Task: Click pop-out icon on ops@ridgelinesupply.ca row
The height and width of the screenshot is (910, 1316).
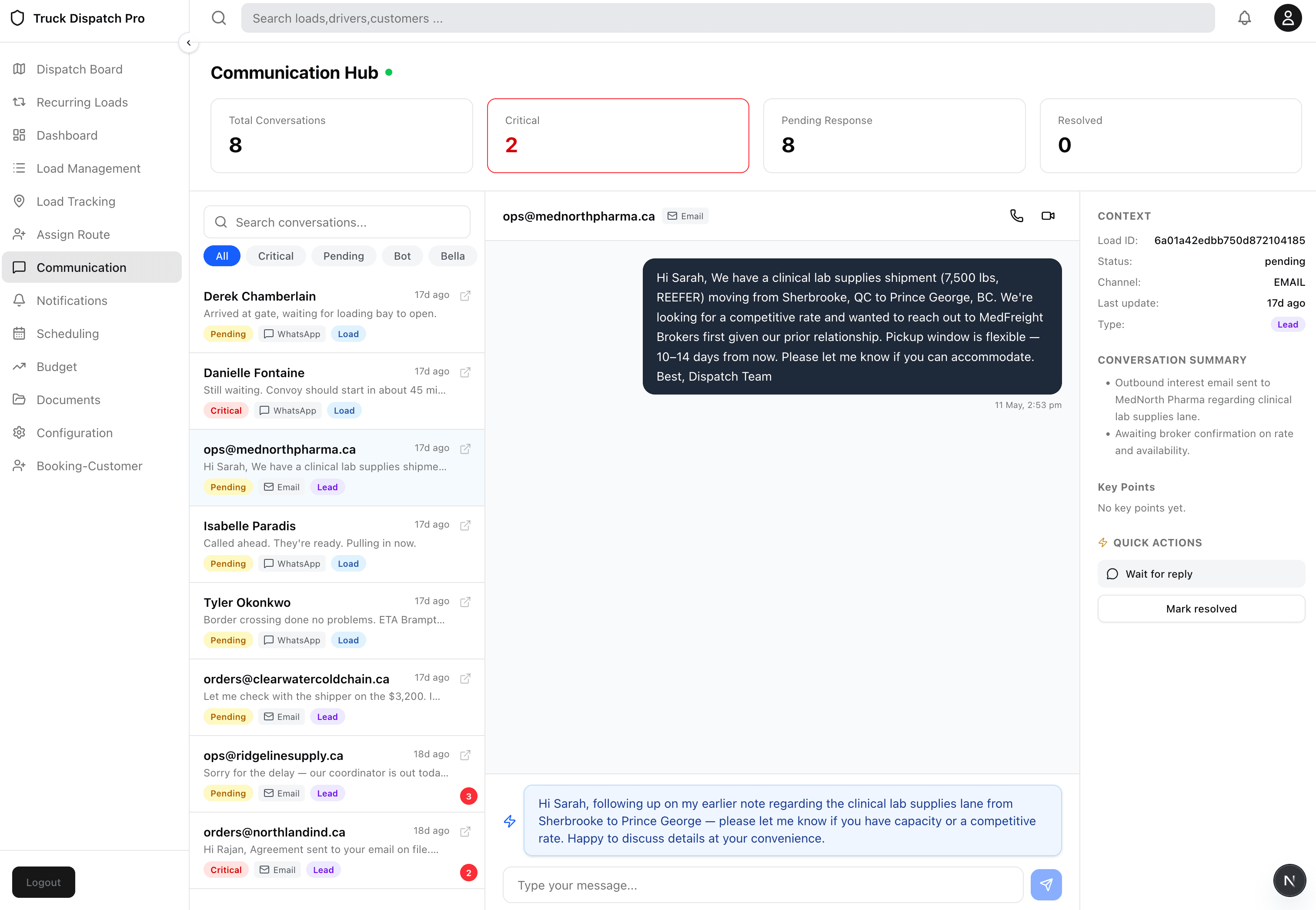Action: (465, 755)
